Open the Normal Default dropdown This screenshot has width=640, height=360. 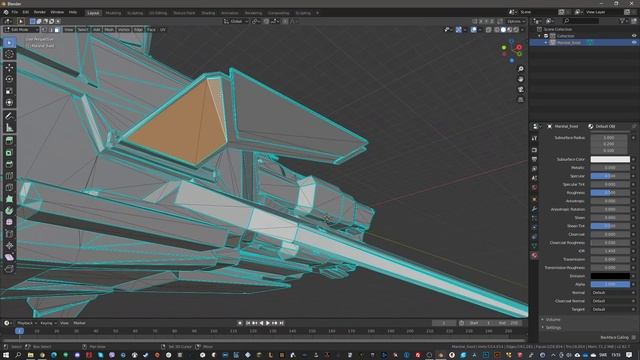coord(610,293)
